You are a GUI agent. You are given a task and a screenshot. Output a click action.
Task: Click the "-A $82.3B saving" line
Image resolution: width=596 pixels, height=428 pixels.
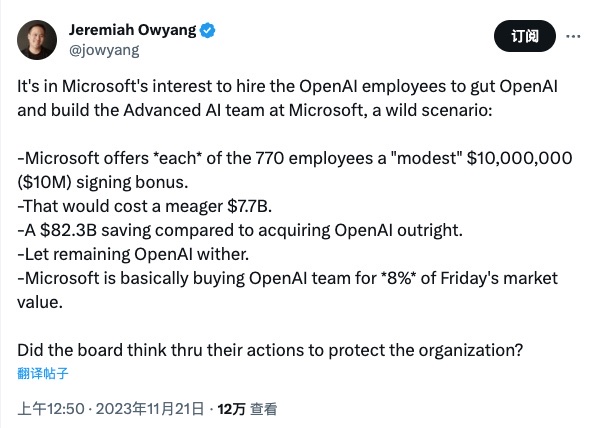pos(240,230)
